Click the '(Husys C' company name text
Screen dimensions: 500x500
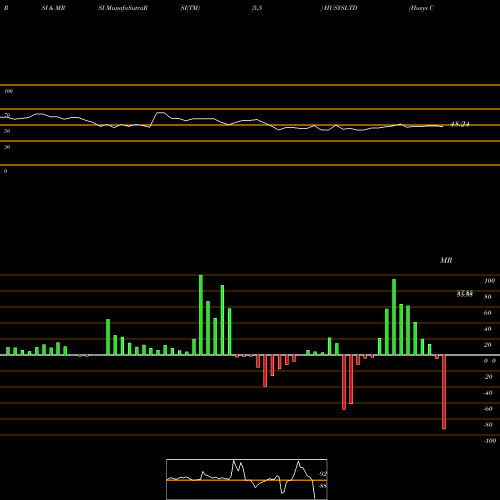(x=422, y=8)
